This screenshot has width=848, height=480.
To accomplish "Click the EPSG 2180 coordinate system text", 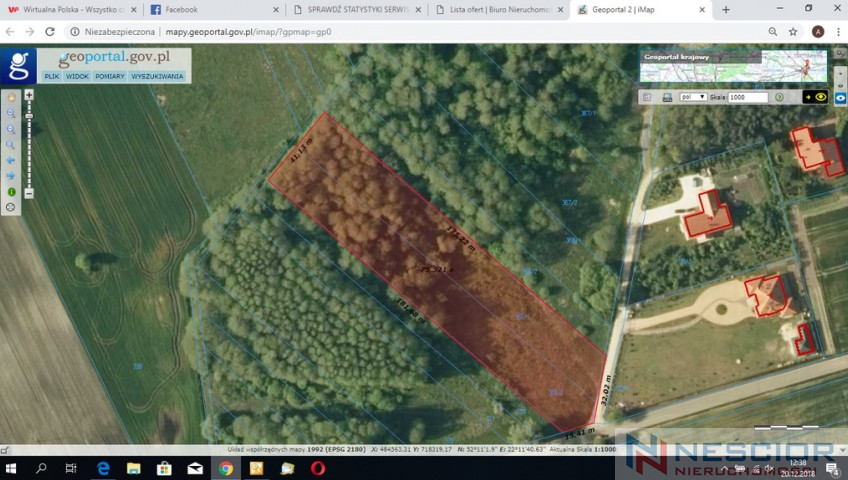I will click(336, 449).
